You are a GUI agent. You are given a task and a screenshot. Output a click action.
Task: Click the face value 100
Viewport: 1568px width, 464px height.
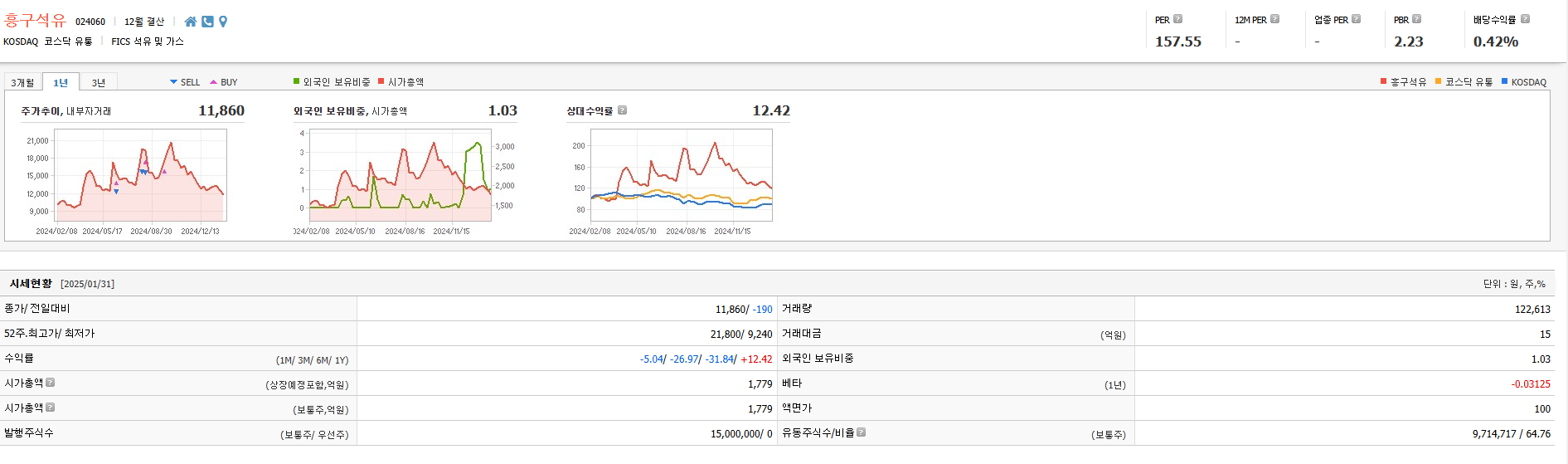(1542, 408)
